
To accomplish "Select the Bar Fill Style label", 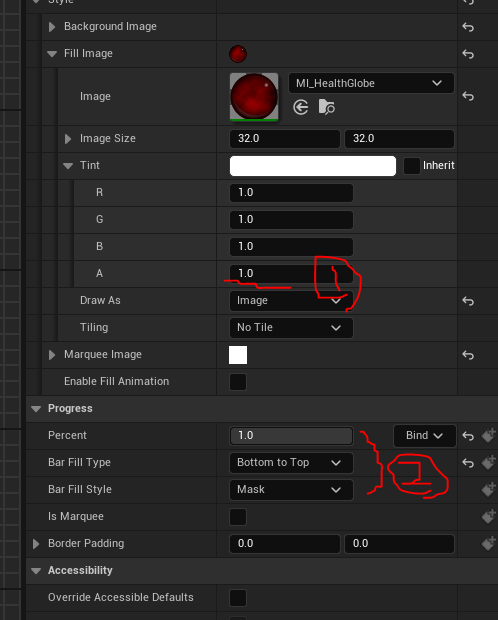I will (x=80, y=490).
